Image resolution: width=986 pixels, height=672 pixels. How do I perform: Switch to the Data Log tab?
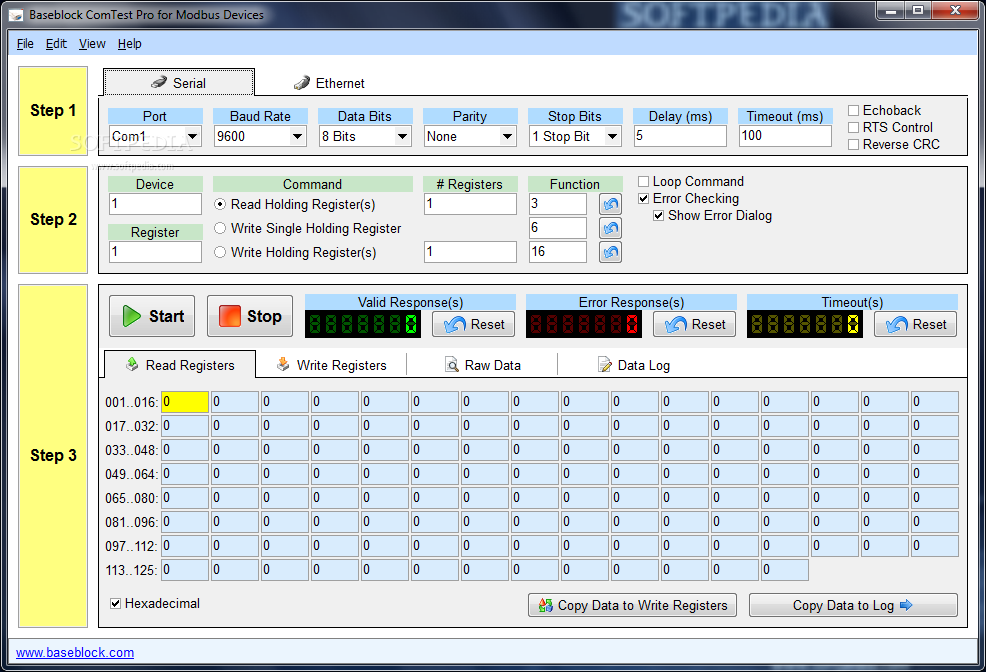click(633, 365)
